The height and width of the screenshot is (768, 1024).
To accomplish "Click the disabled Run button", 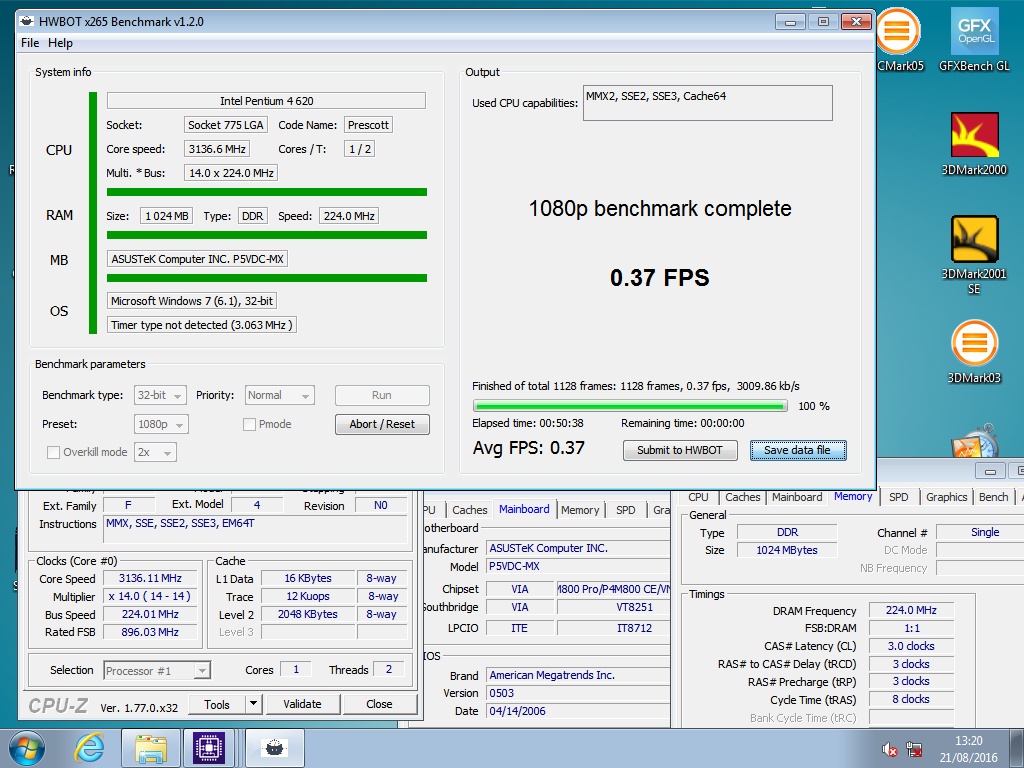I will (x=382, y=395).
